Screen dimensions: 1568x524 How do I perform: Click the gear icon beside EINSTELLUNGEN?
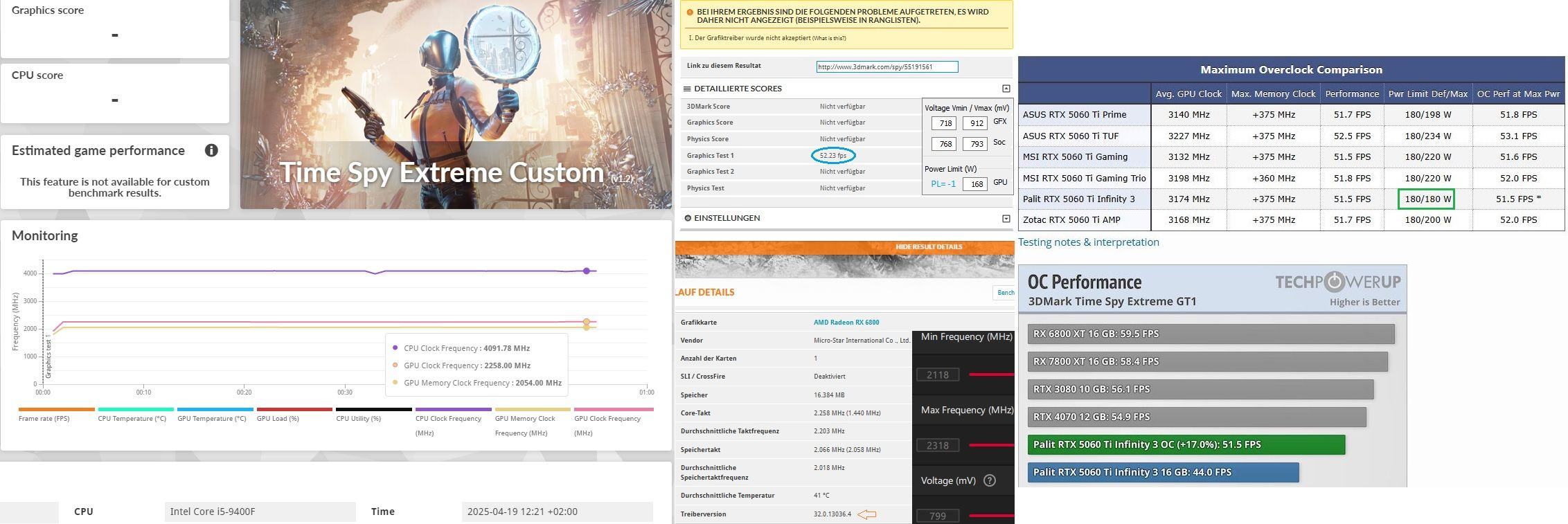pyautogui.click(x=688, y=218)
